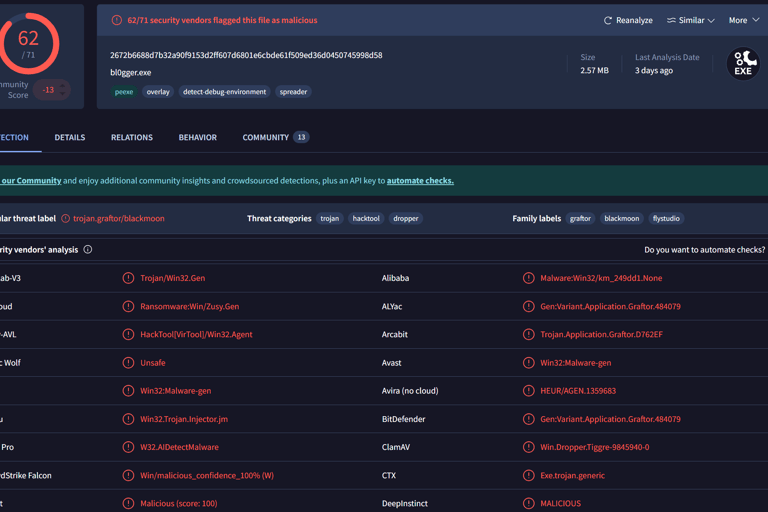Select the peexe tag
Image resolution: width=768 pixels, height=512 pixels.
(x=124, y=92)
